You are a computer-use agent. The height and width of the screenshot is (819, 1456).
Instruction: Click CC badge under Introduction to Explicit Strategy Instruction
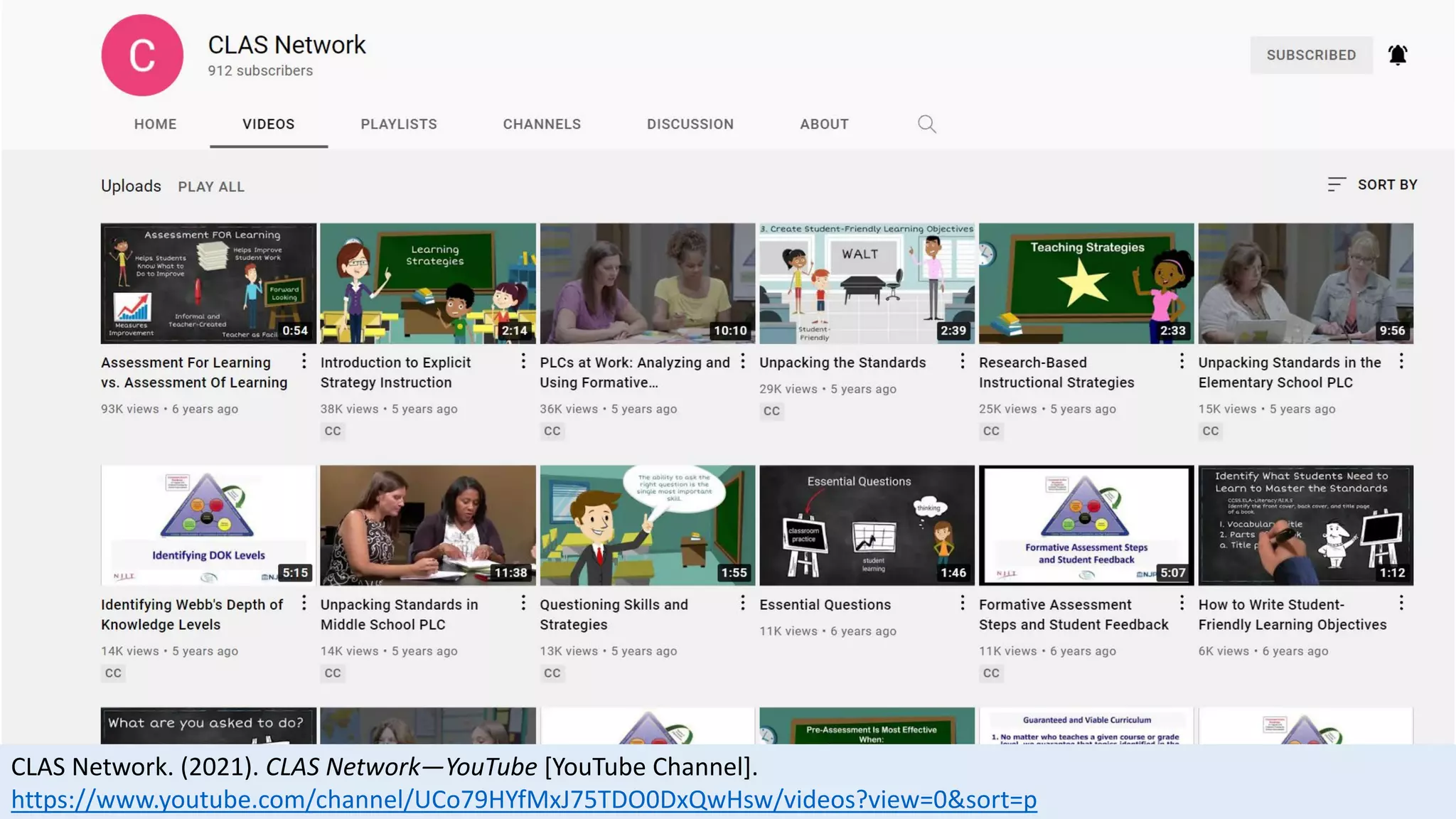tap(333, 431)
